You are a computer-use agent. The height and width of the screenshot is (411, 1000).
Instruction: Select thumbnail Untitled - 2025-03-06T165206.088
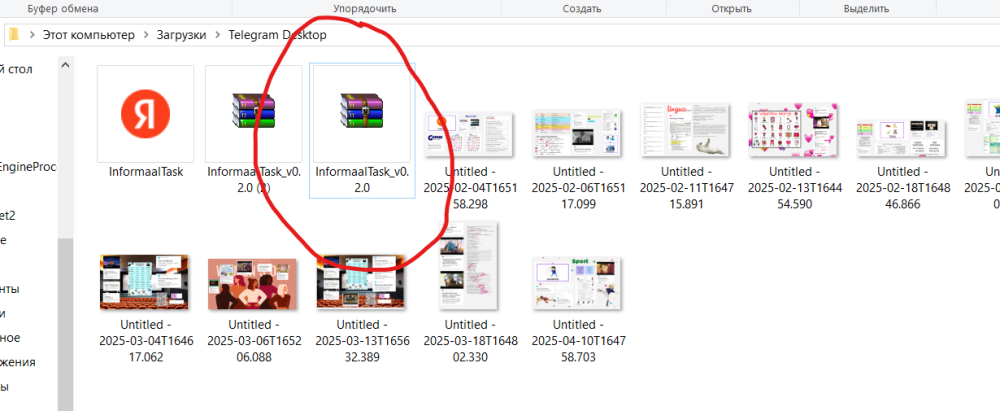click(x=254, y=284)
